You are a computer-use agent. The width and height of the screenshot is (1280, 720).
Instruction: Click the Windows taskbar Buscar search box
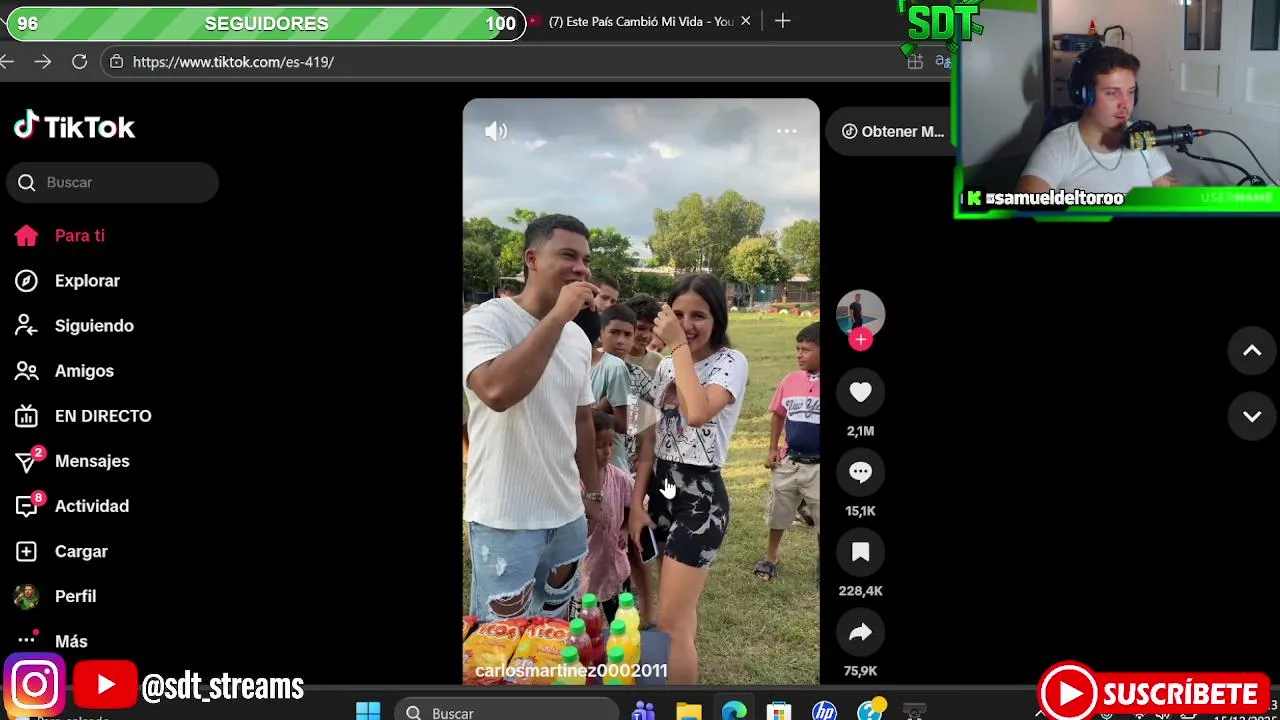click(x=505, y=711)
